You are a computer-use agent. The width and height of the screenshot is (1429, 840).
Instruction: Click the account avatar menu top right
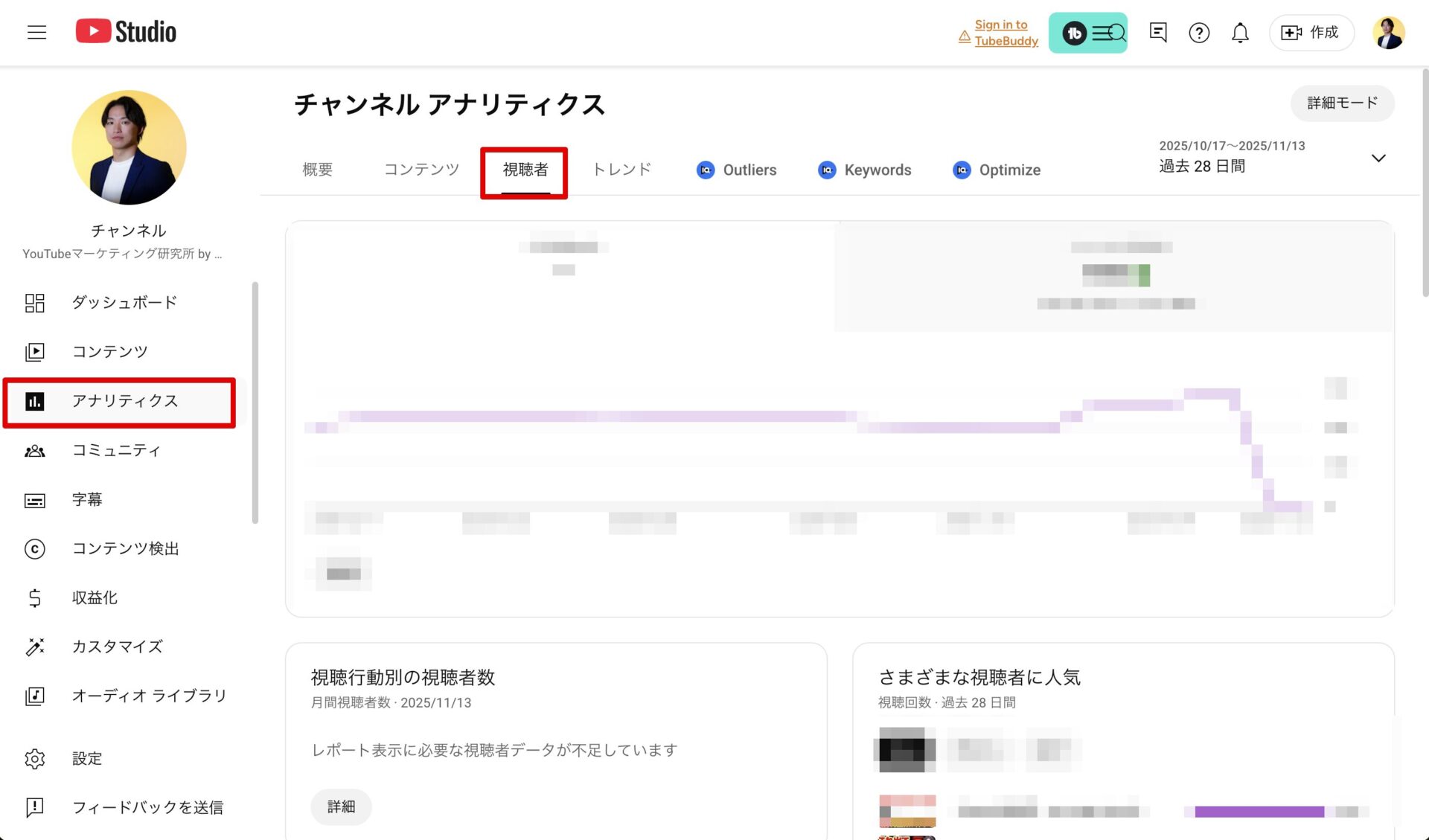point(1388,33)
